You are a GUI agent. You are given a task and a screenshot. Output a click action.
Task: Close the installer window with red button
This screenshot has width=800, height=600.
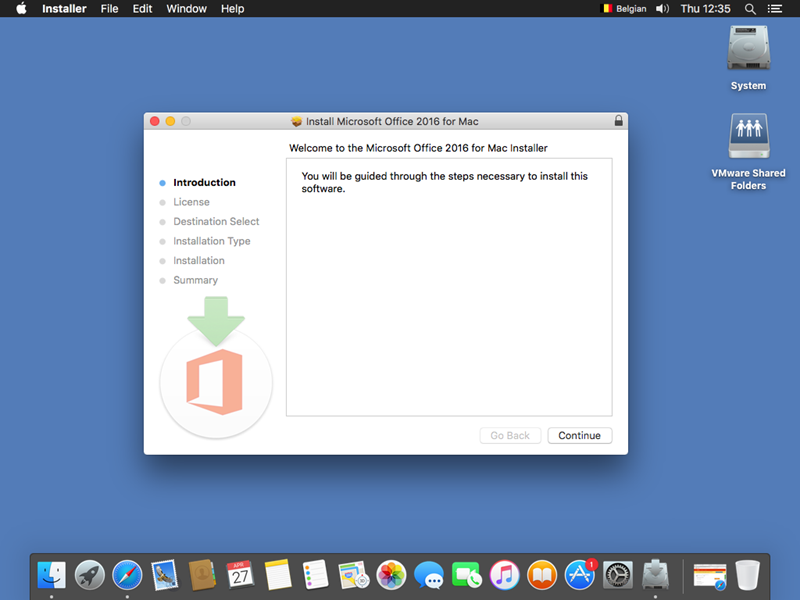coord(155,121)
